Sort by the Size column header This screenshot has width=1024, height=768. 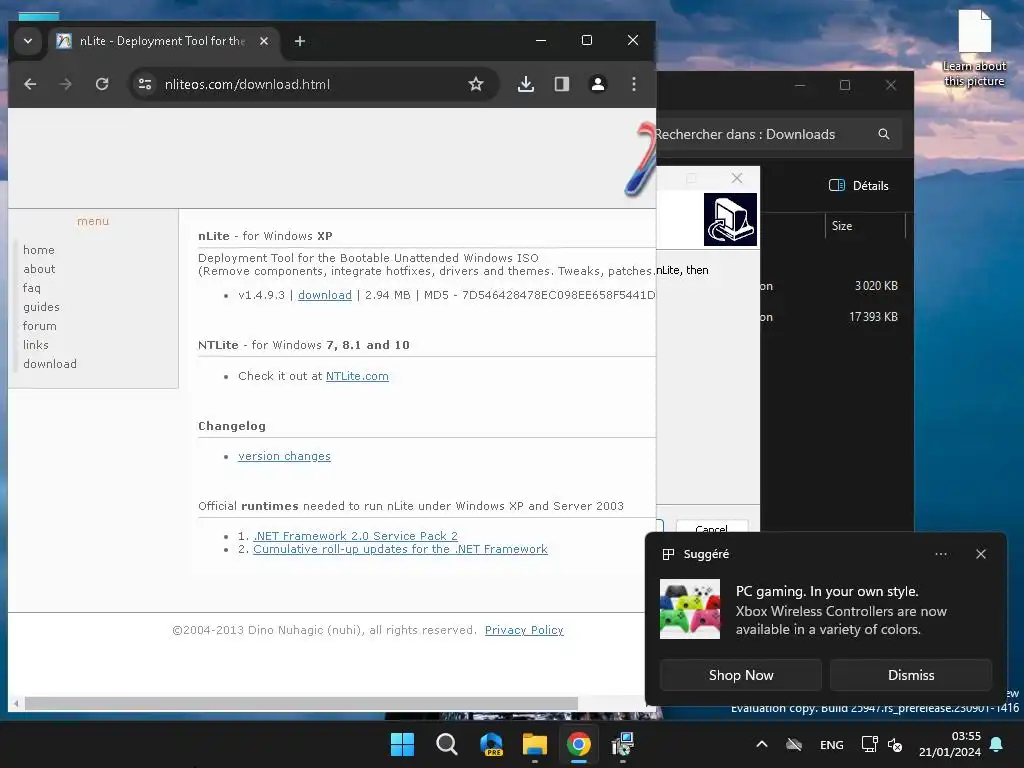pos(842,226)
